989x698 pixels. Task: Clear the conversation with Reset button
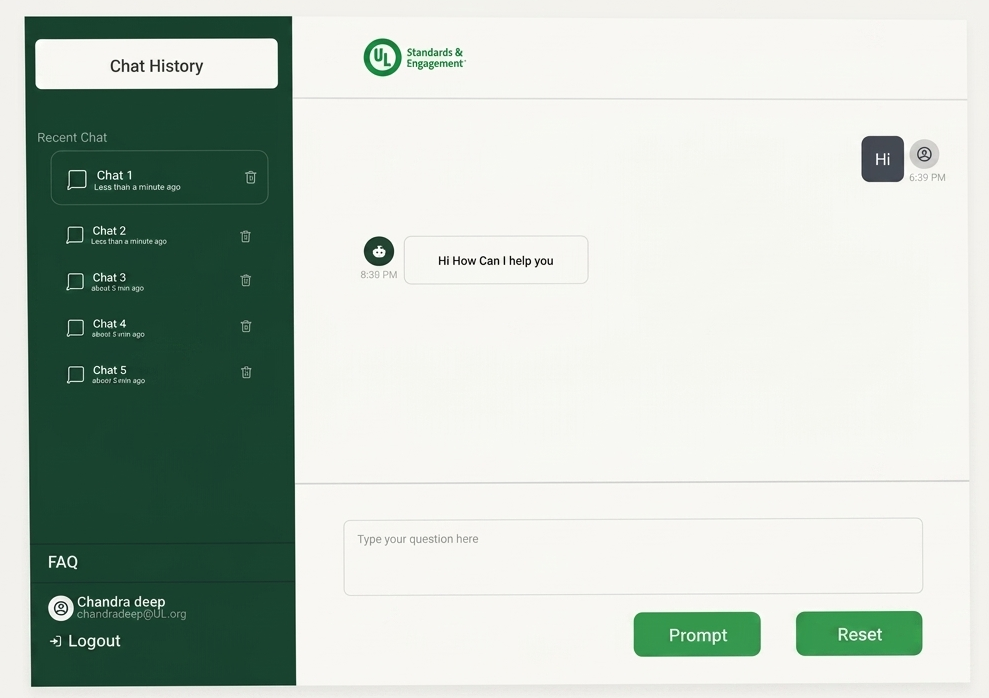859,633
